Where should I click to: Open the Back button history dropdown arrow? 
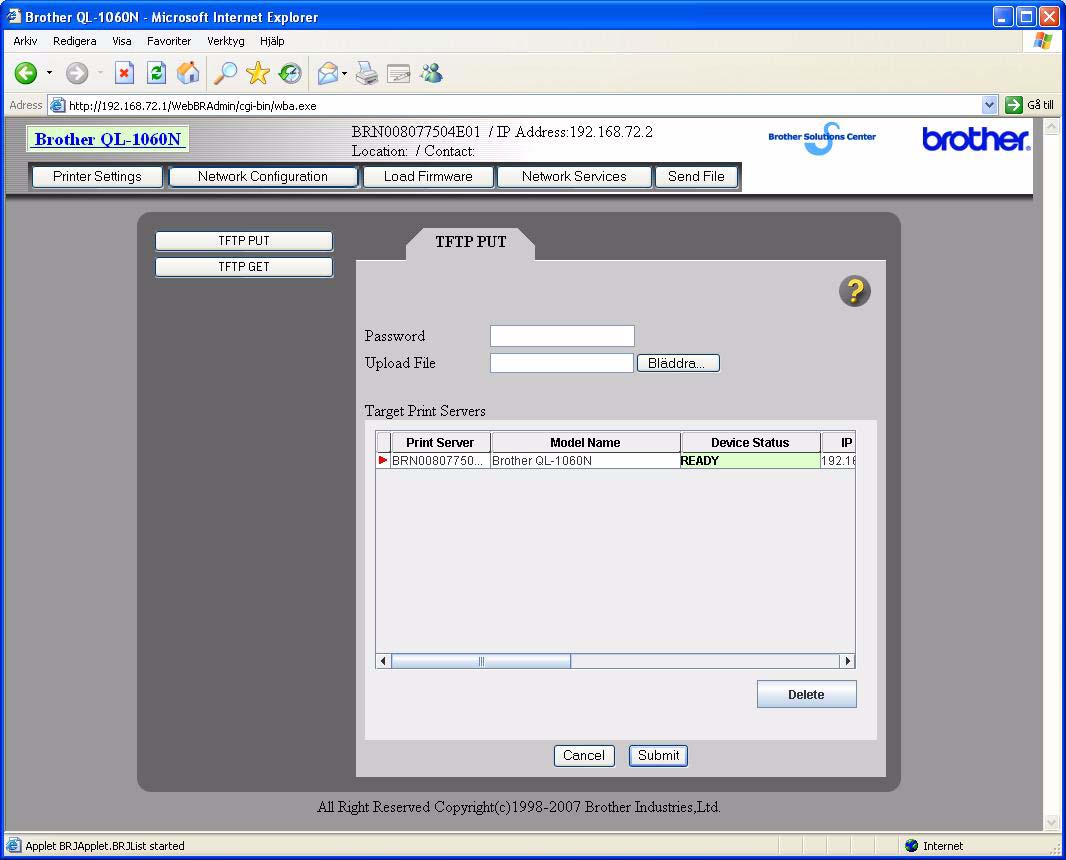50,73
